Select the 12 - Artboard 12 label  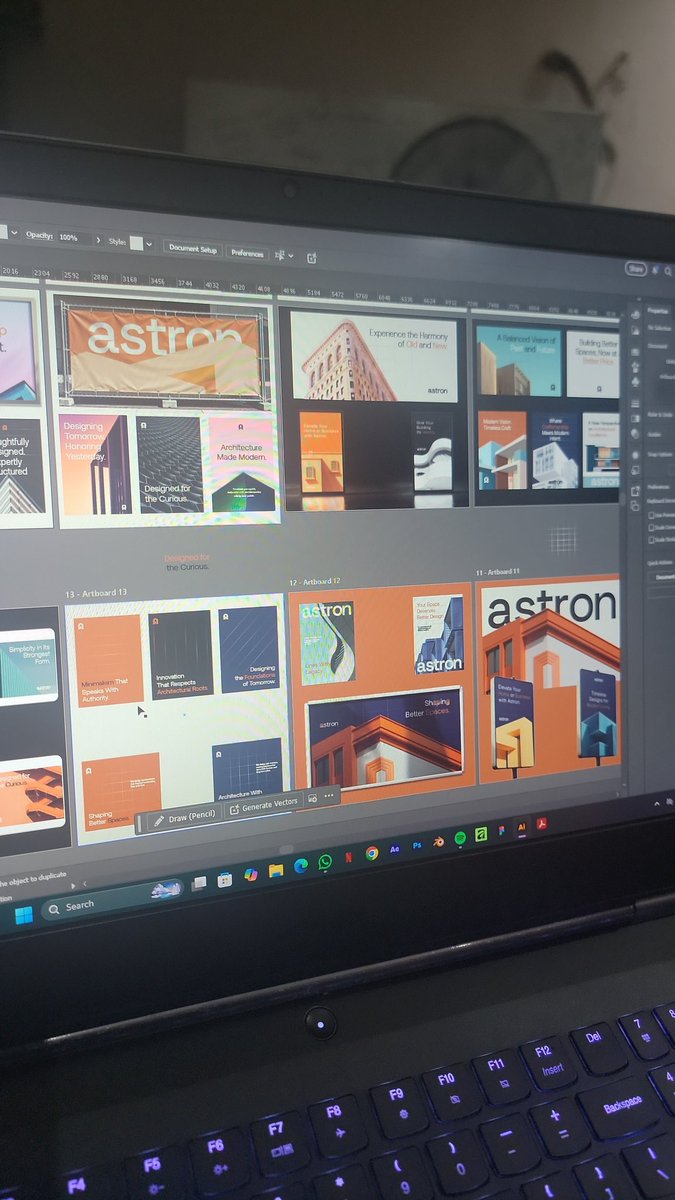click(x=315, y=581)
